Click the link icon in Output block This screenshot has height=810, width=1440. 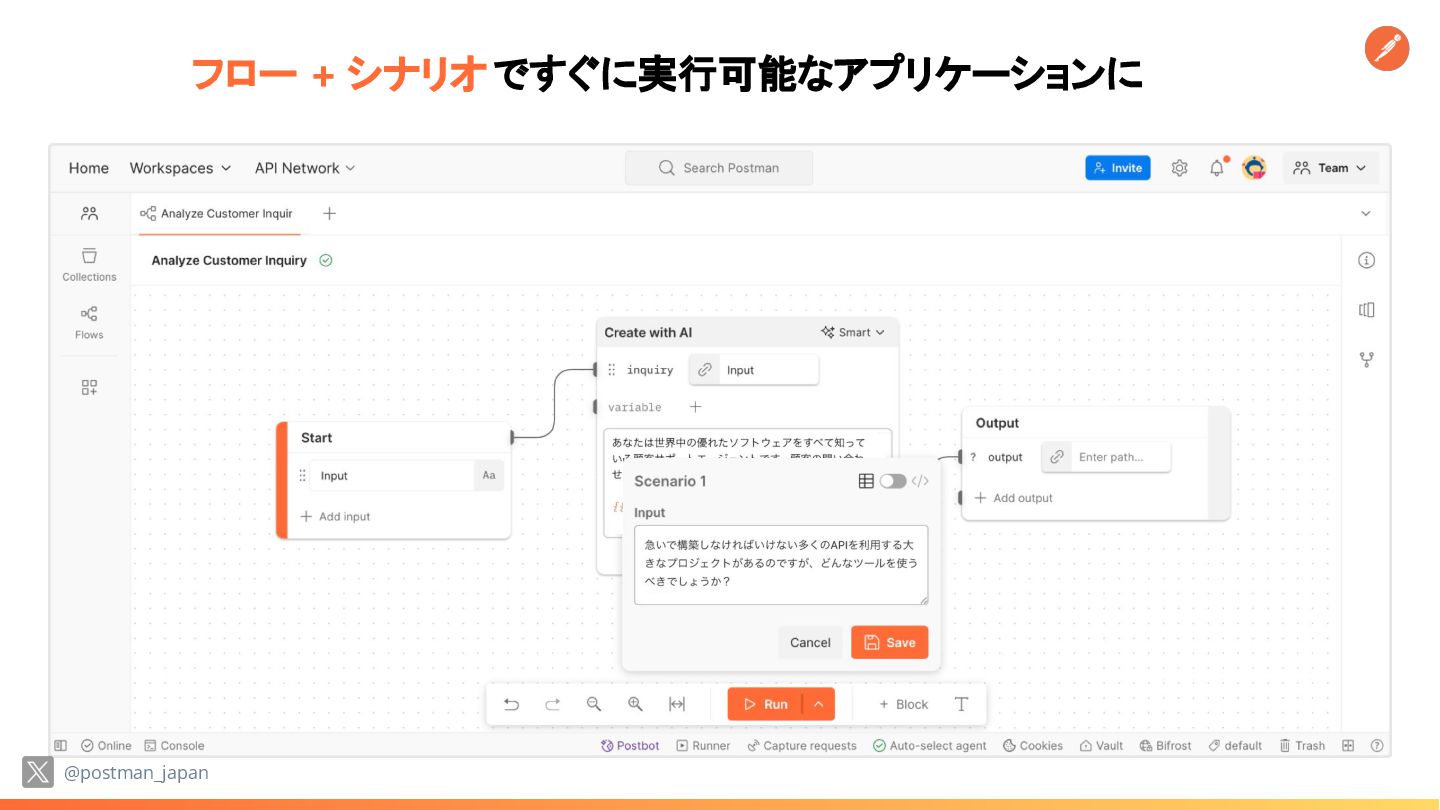pos(1056,457)
